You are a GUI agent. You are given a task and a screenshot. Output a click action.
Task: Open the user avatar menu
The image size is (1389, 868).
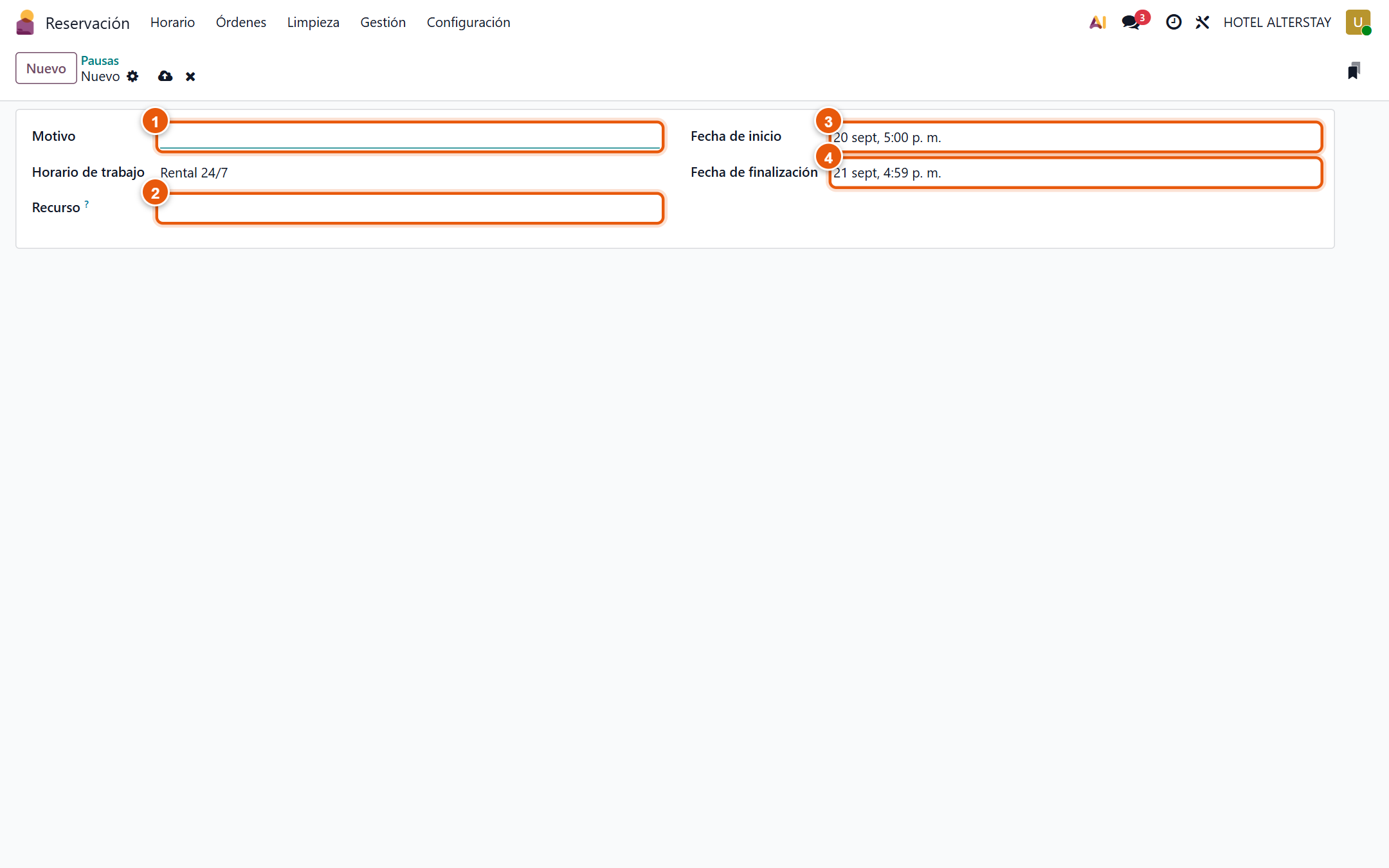(1358, 23)
